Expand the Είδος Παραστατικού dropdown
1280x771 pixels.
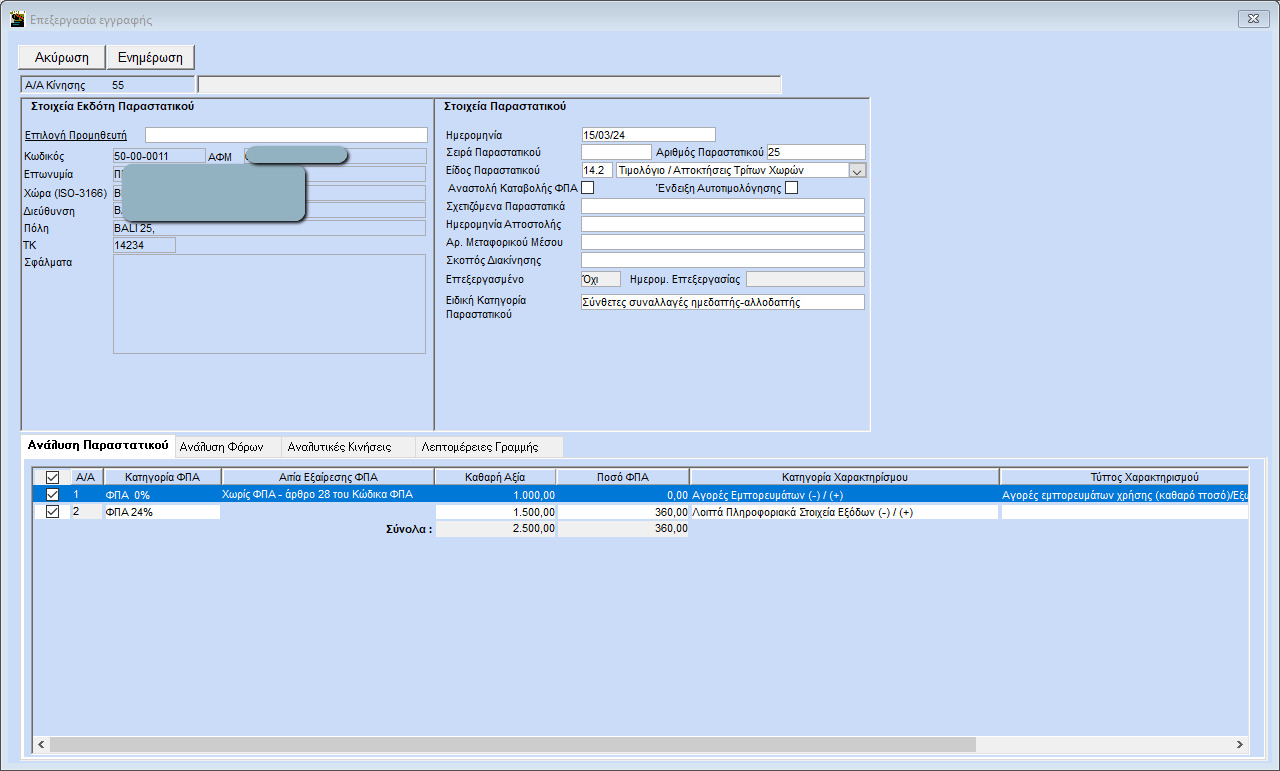click(856, 170)
